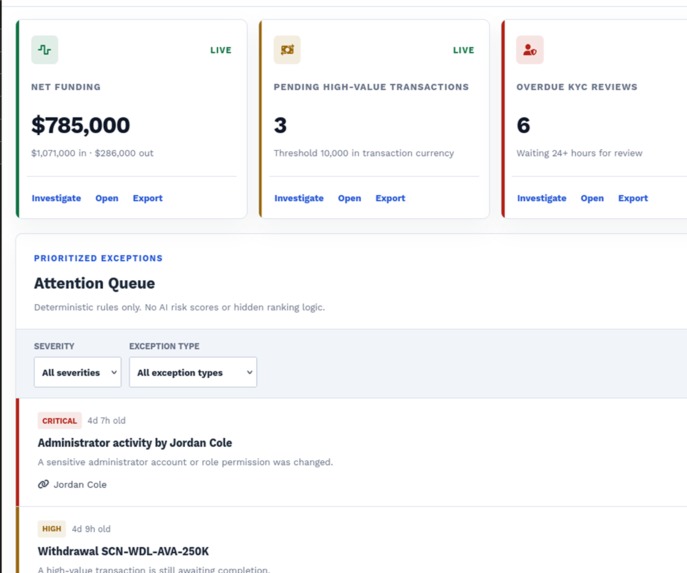Open Administrator activity by Jordan Cole exception

pos(135,443)
